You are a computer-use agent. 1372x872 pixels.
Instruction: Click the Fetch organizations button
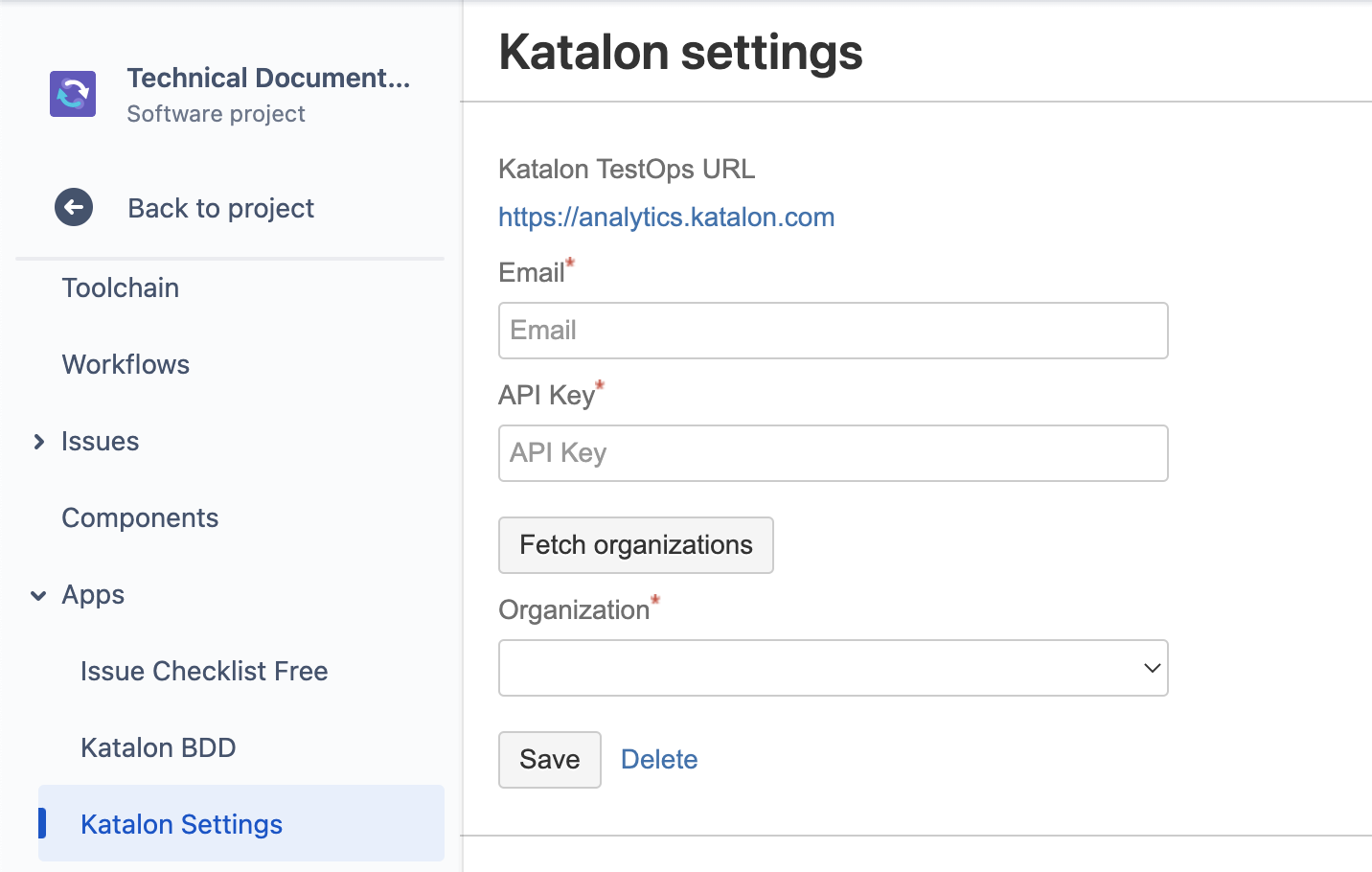(635, 545)
